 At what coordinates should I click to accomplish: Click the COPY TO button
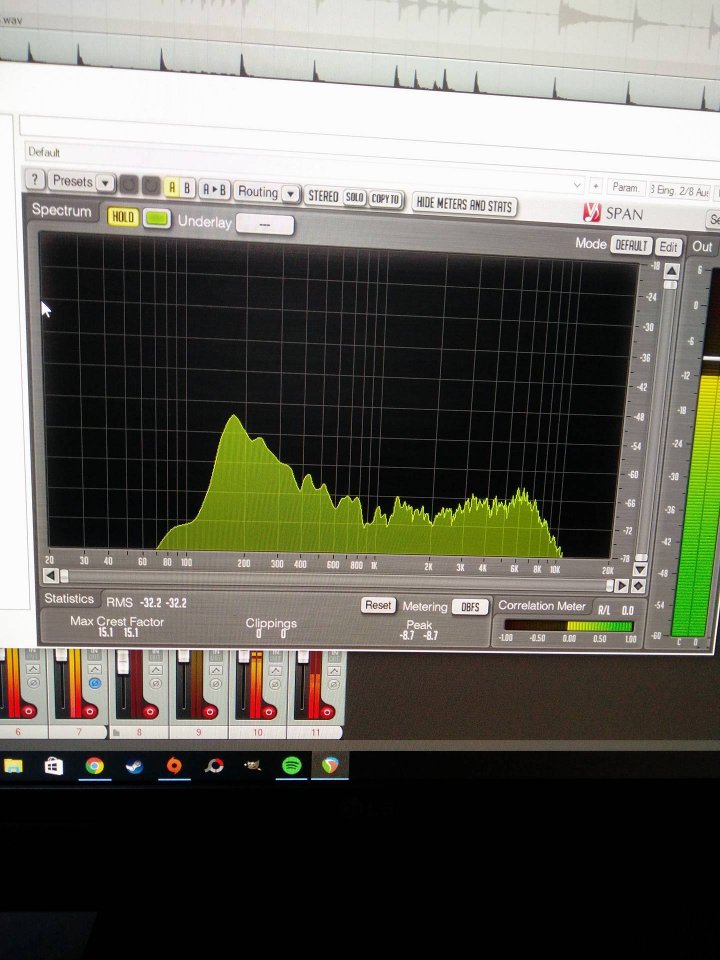tap(385, 199)
